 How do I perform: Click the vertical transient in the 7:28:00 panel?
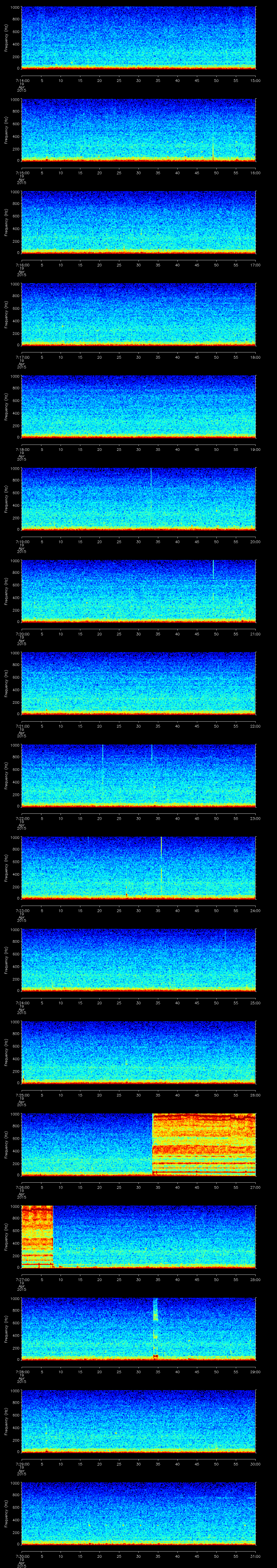(x=155, y=1329)
